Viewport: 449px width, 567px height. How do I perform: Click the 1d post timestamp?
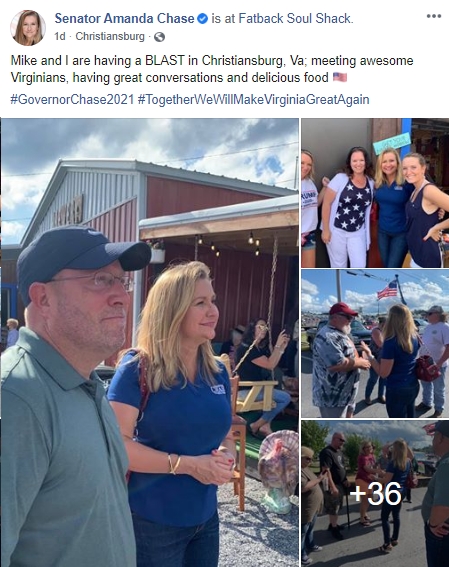[60, 37]
